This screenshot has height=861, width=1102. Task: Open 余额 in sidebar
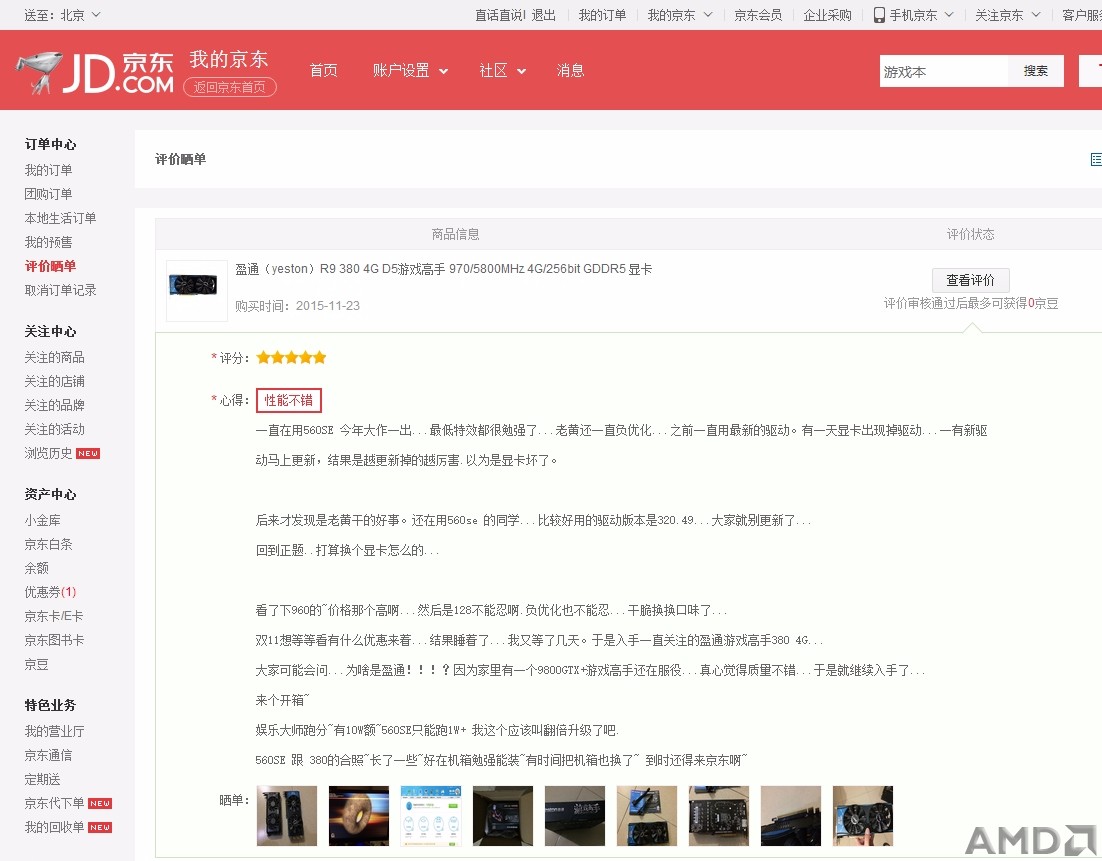tap(36, 568)
